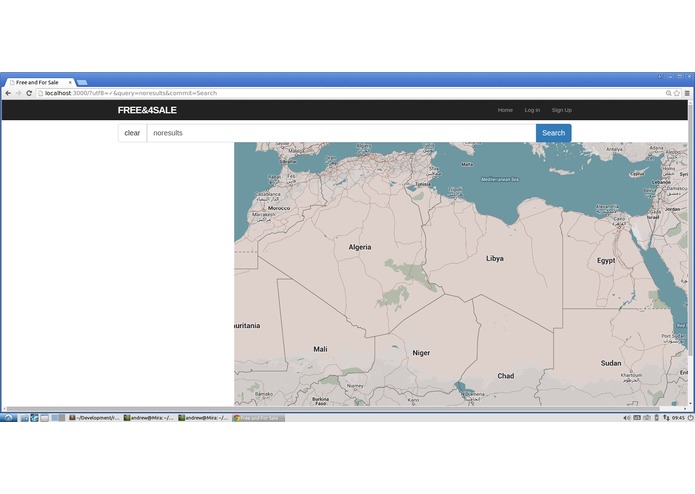Open the Sign Up nav link
Screen dimensions: 695x494
coord(562,110)
